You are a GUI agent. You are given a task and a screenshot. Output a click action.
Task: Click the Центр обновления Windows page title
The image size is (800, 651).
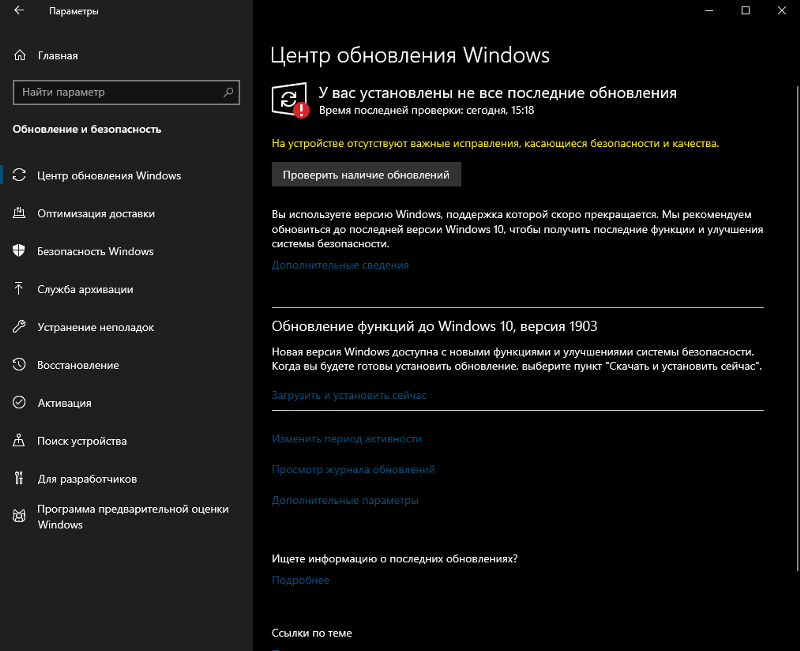coord(410,55)
